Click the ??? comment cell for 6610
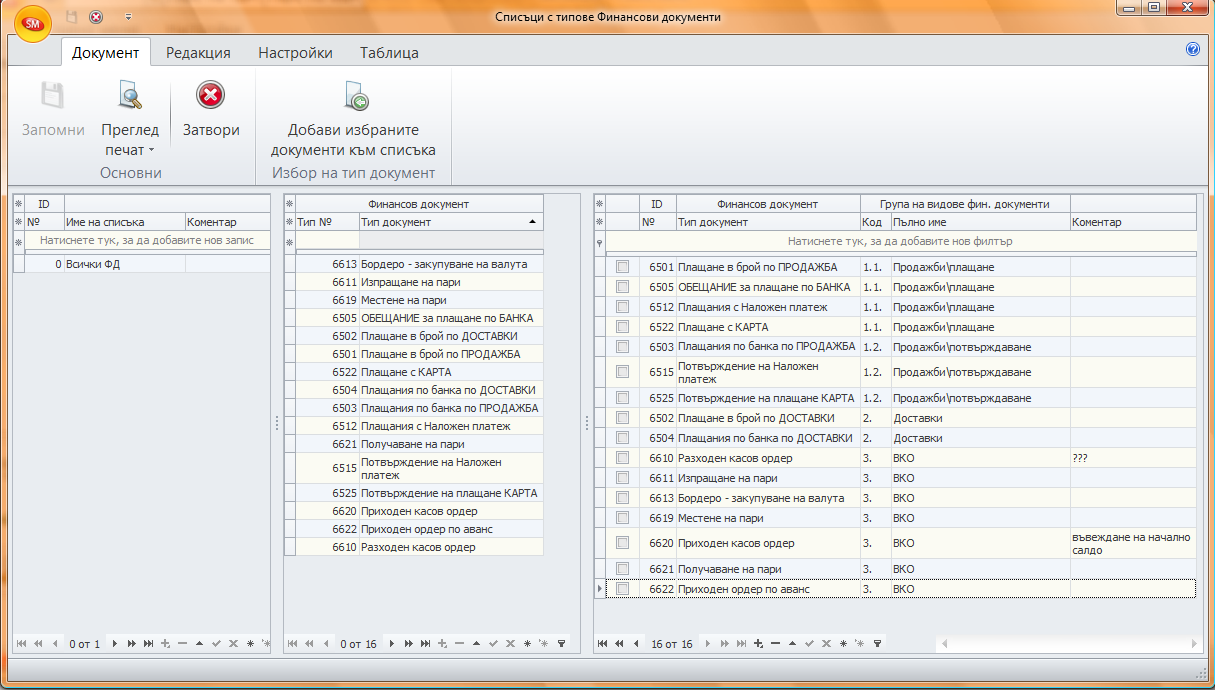 1132,458
